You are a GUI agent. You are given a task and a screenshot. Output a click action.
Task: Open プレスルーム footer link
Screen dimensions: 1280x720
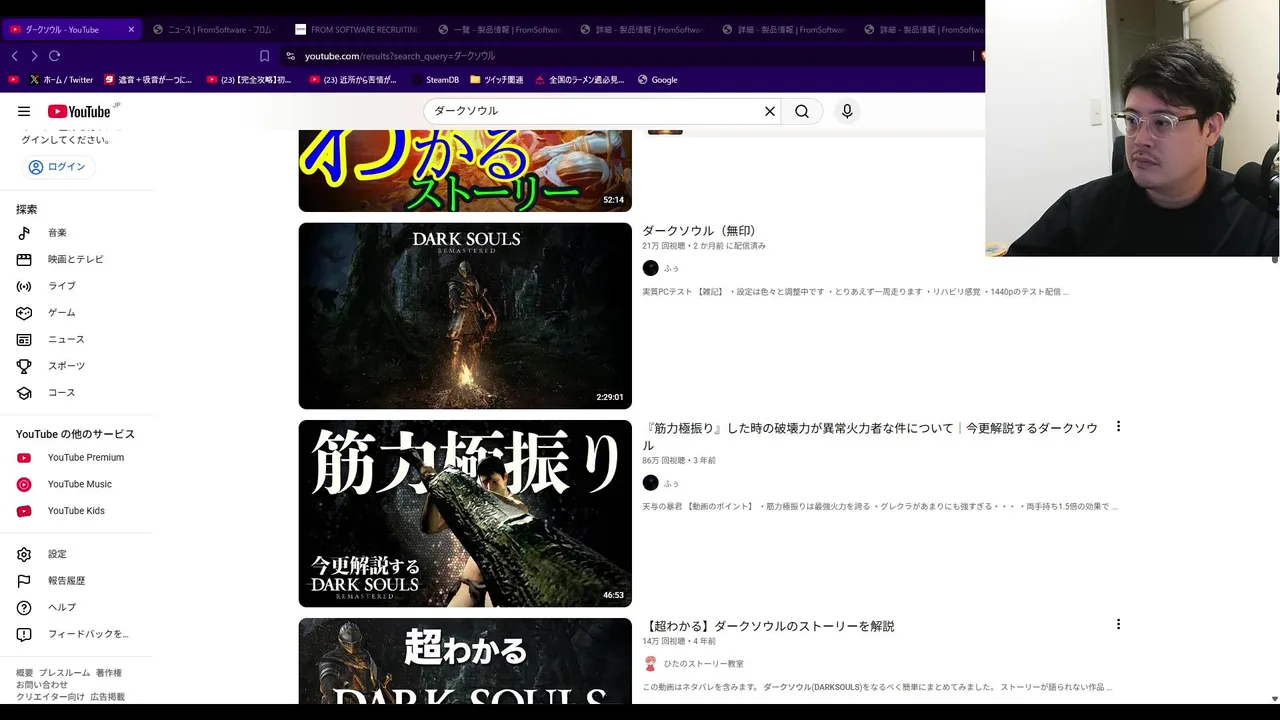tap(64, 673)
